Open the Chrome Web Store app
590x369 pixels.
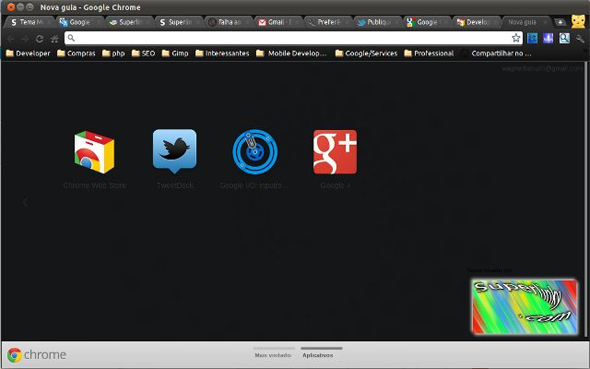coord(94,152)
